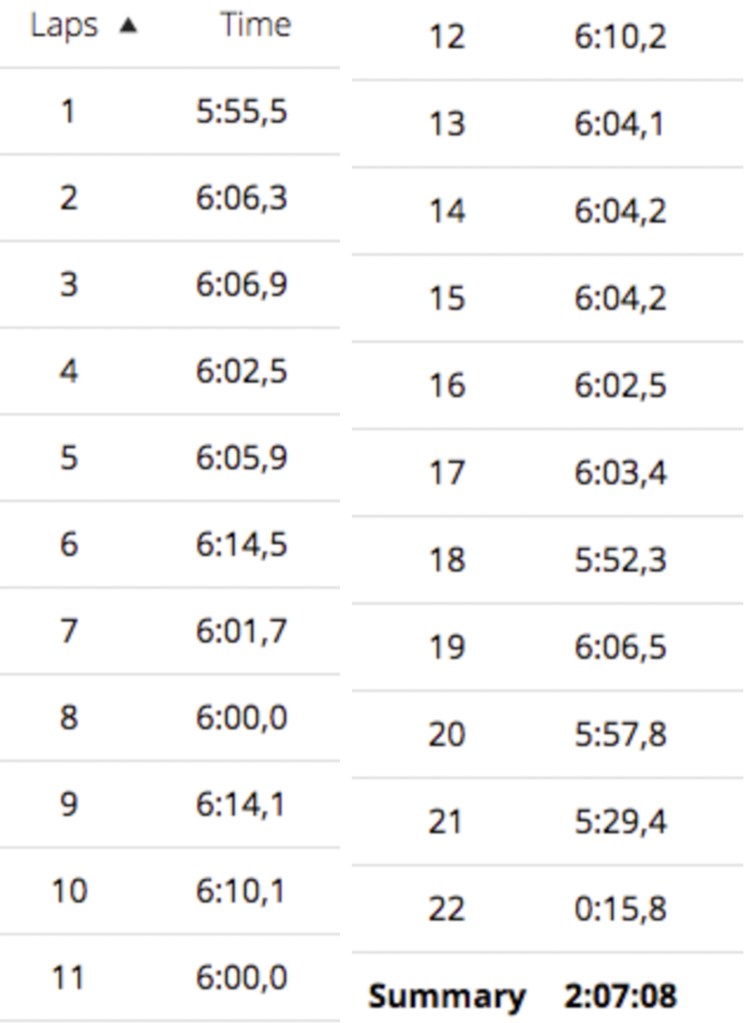The image size is (752, 1023).
Task: Click the 6:14,1 time value
Action: pos(242,804)
